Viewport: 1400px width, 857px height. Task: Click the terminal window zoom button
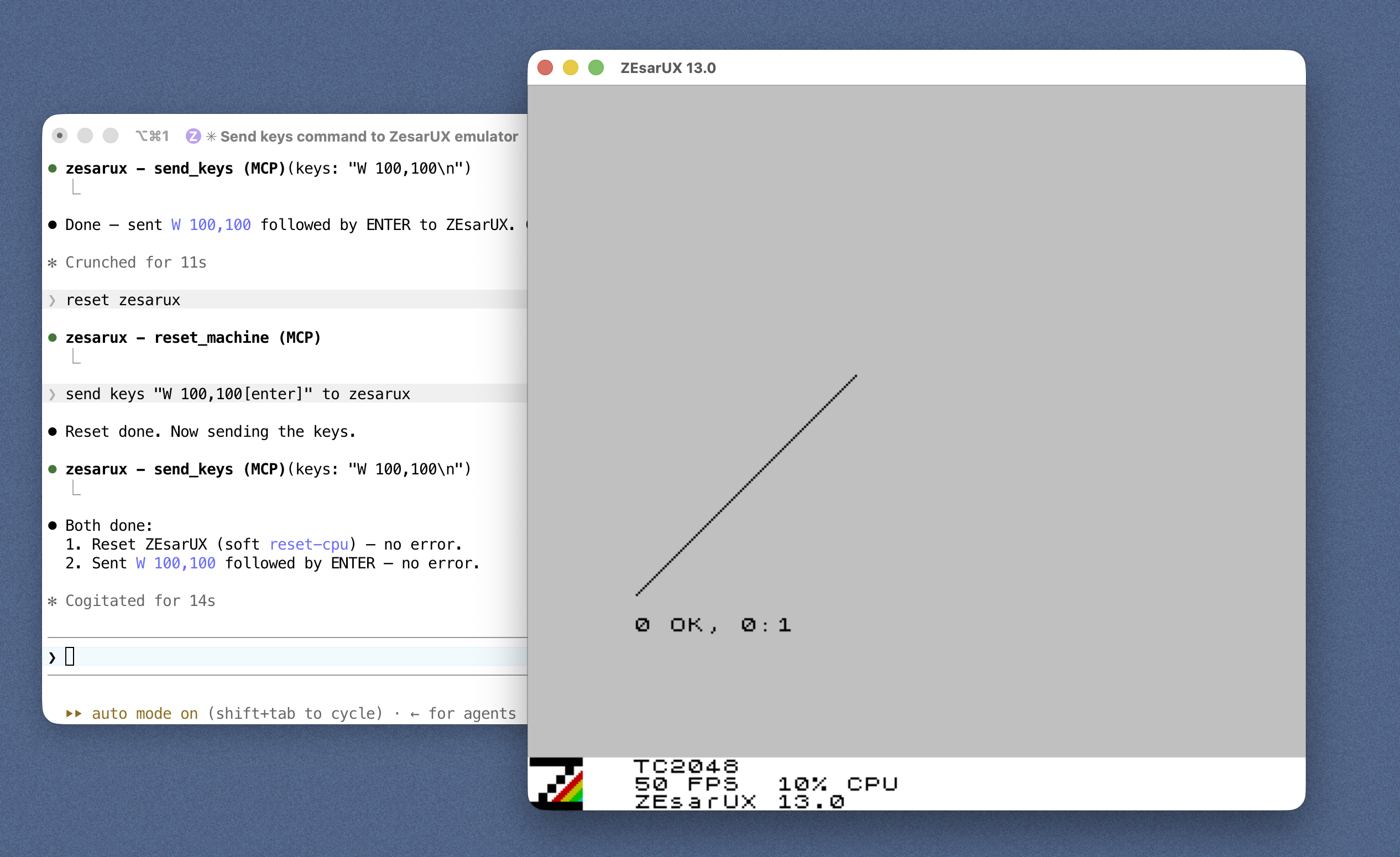(x=111, y=136)
